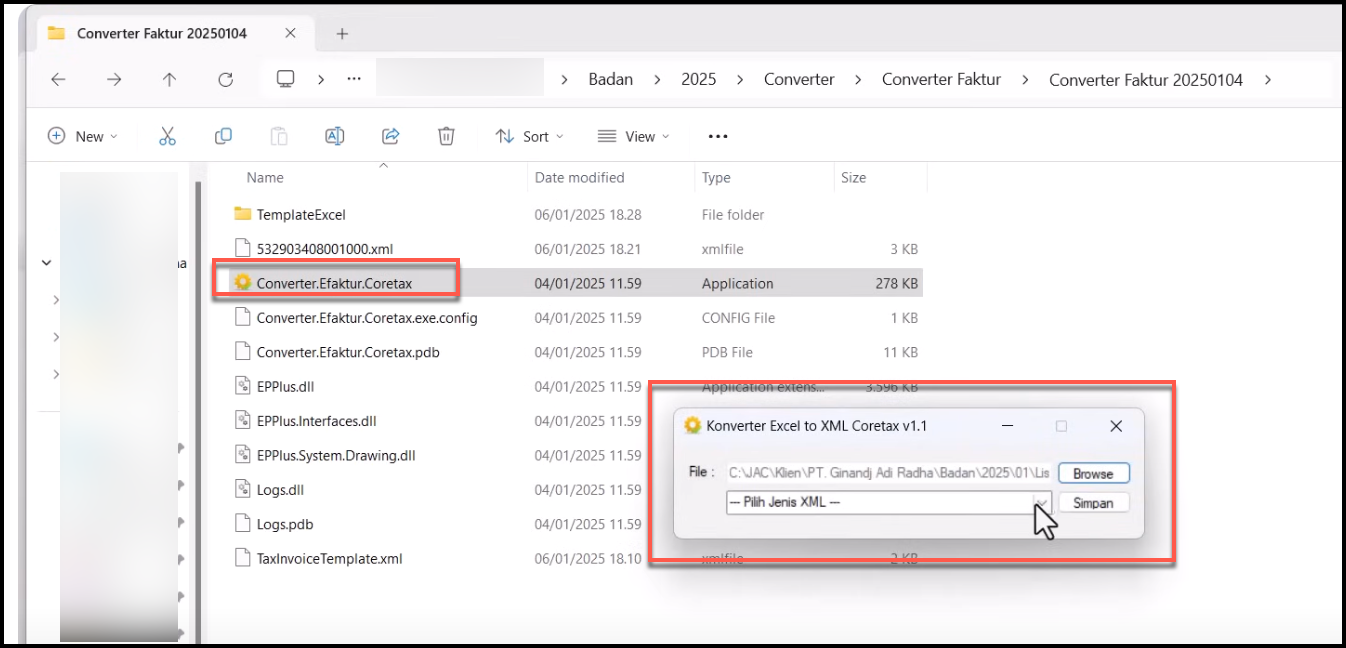The height and width of the screenshot is (648, 1346).
Task: Click the Simpan button
Action: click(1093, 503)
